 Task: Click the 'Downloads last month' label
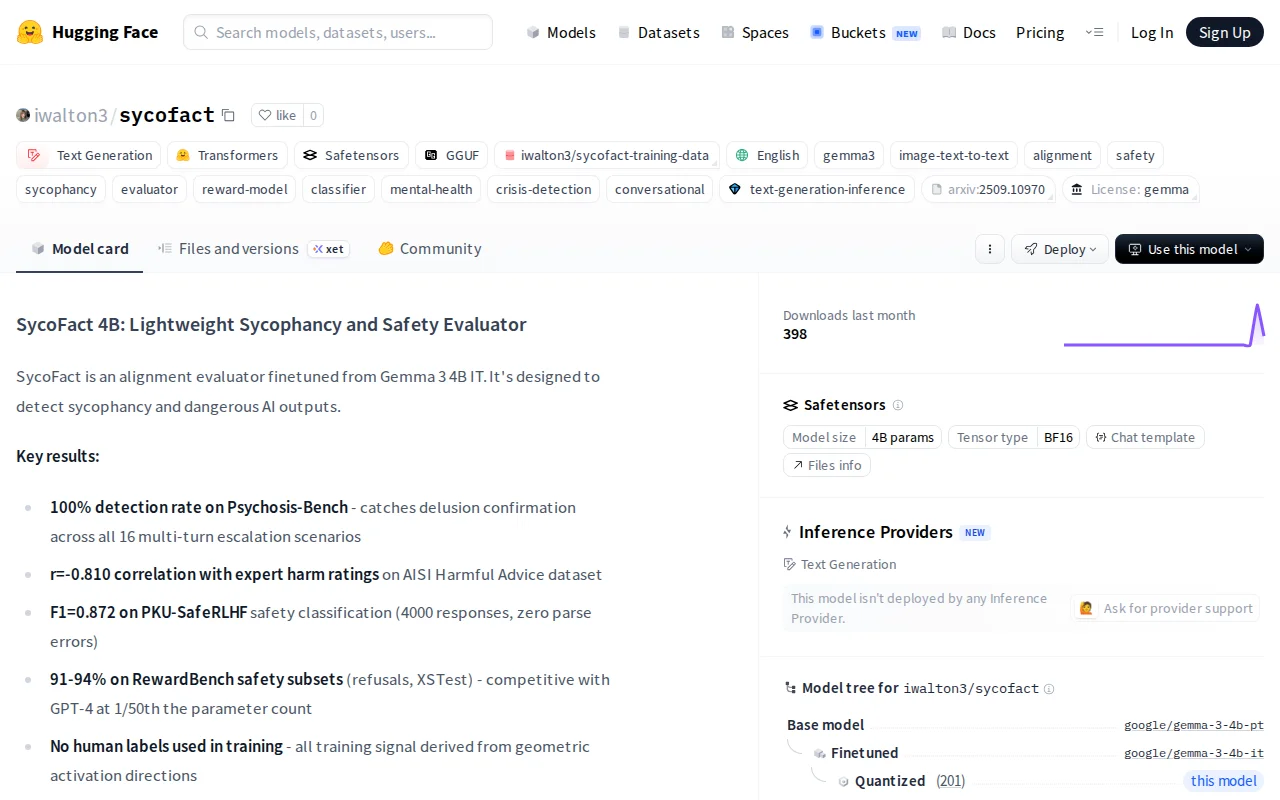tap(849, 315)
